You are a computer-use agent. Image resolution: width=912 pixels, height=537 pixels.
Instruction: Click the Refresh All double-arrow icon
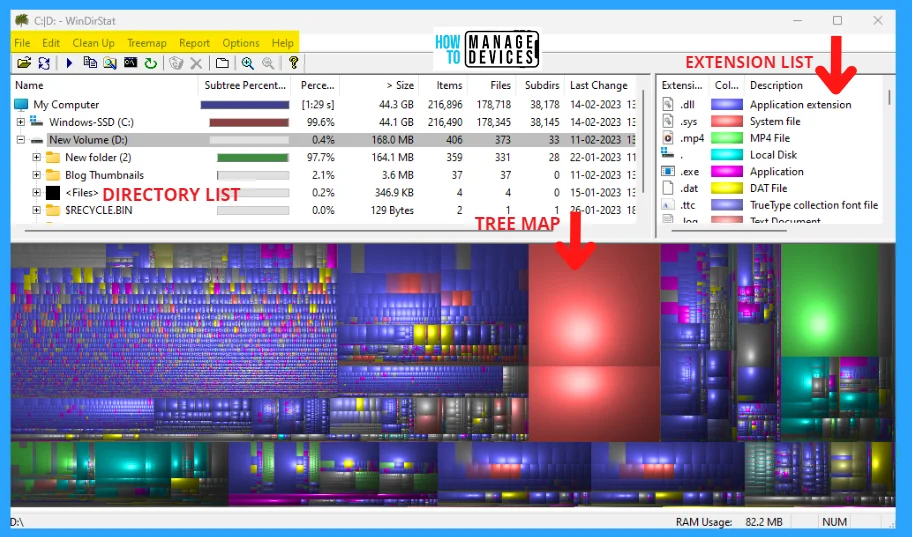pos(44,63)
